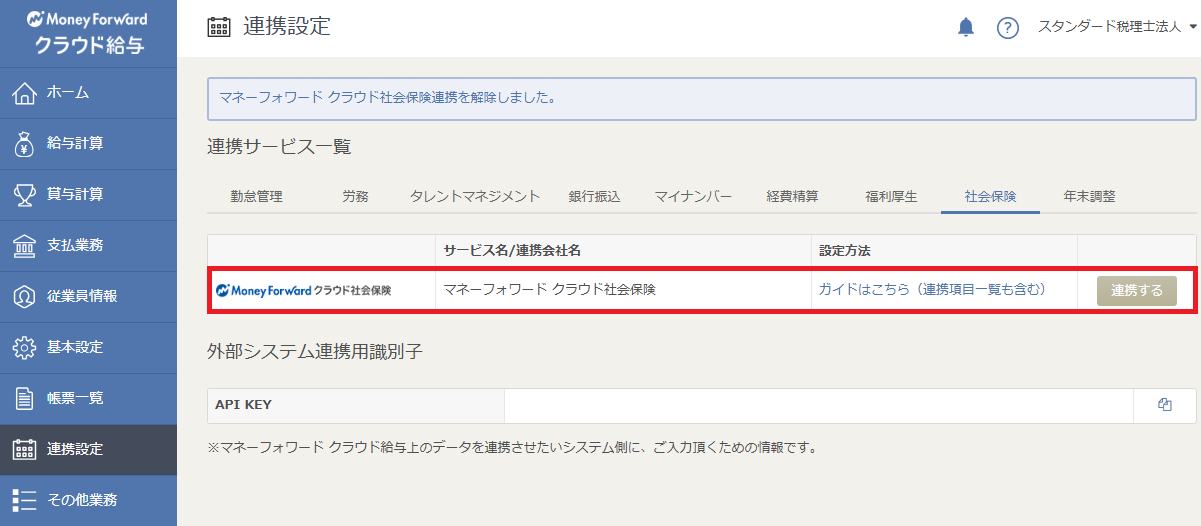Click the 連携サービス一覧 heading
The image size is (1201, 526).
pyautogui.click(x=279, y=148)
